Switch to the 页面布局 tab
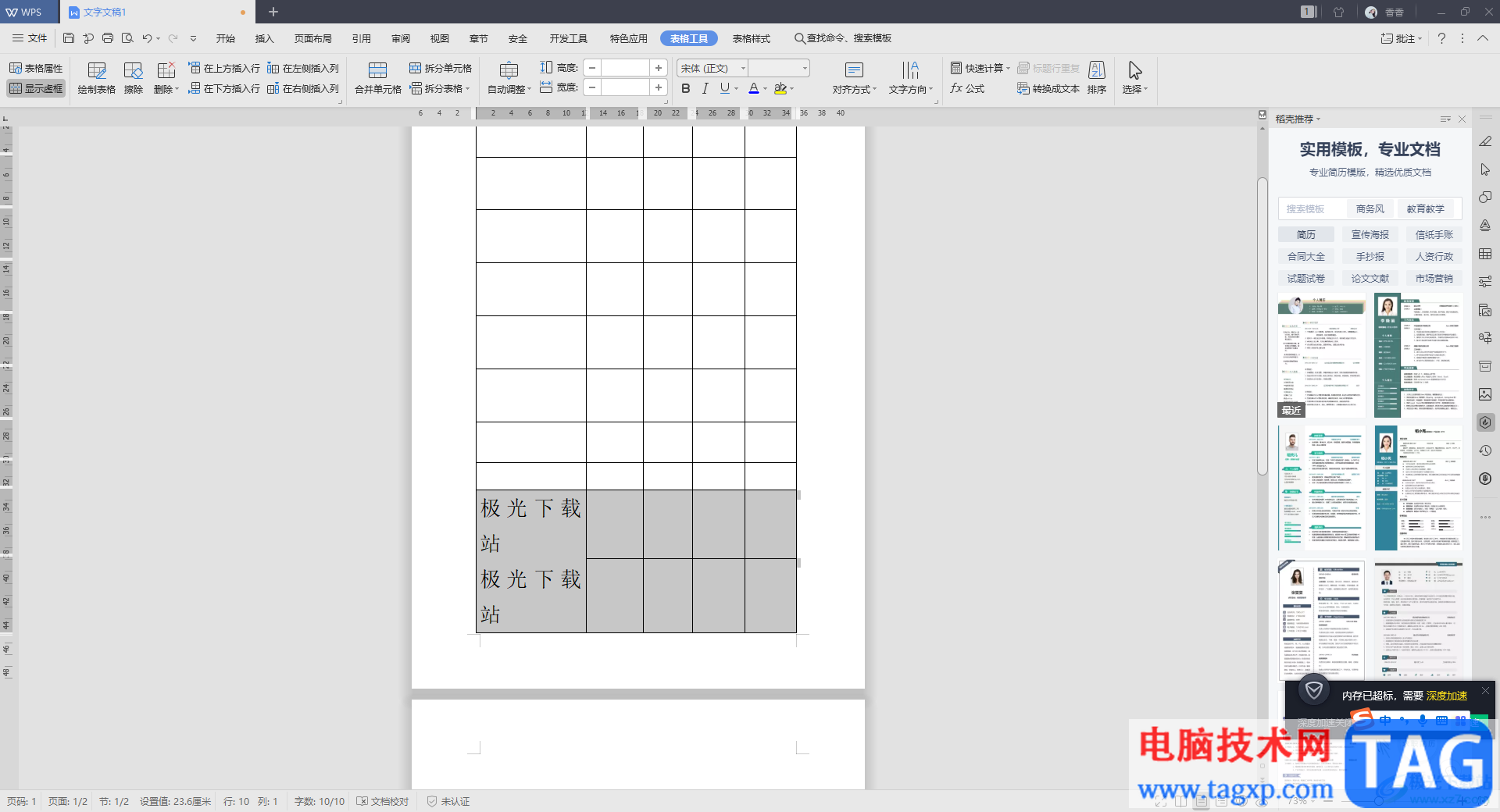Screen dimensions: 1500x812 click(313, 38)
